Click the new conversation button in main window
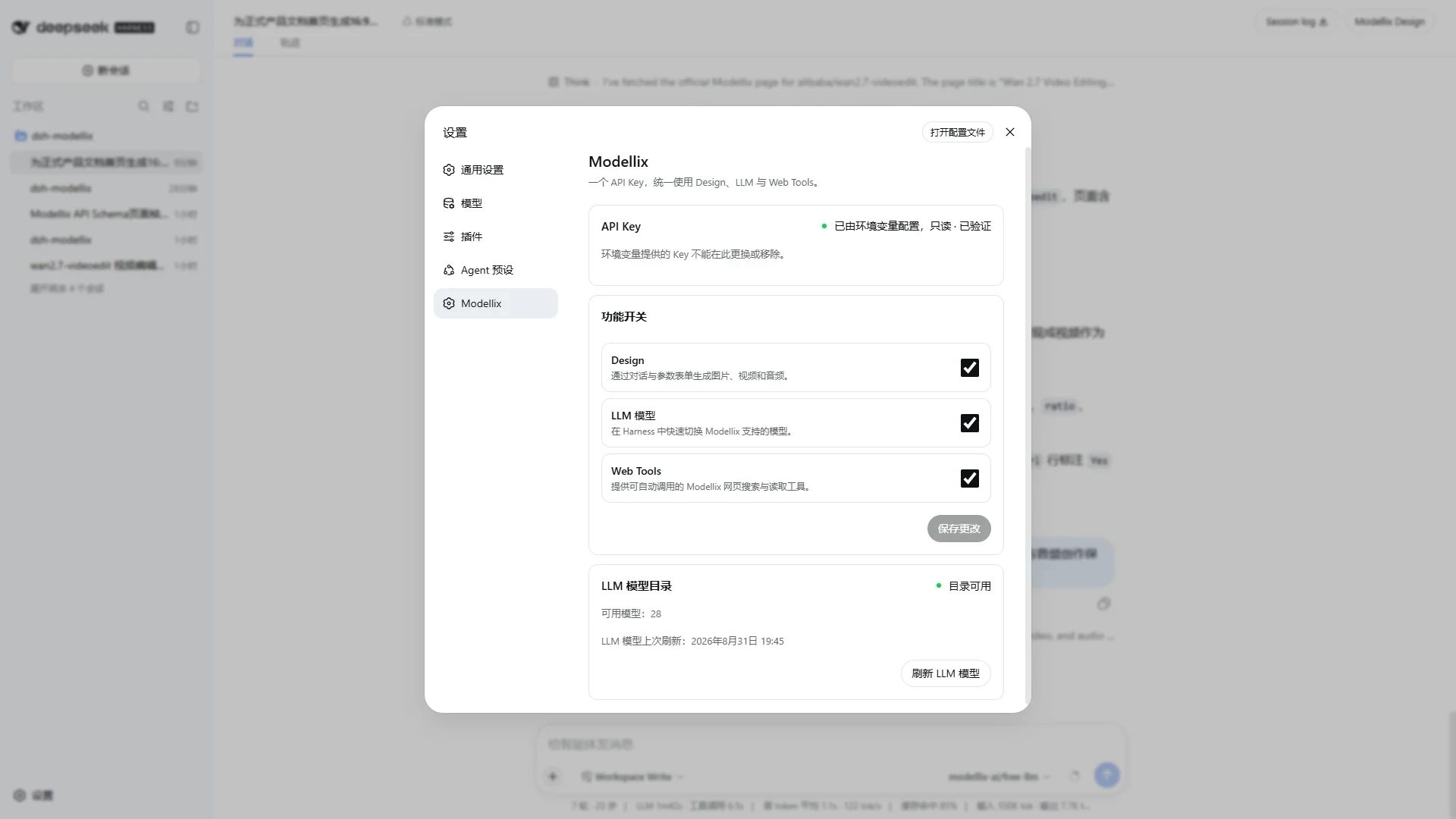1456x819 pixels. click(x=106, y=71)
